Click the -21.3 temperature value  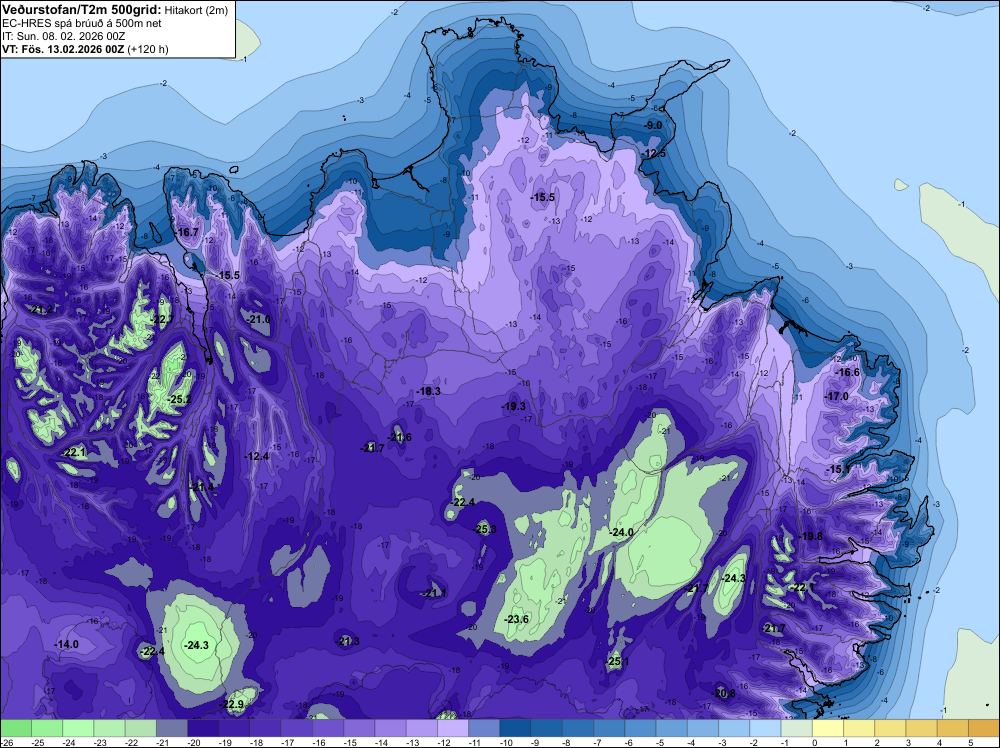tap(348, 641)
